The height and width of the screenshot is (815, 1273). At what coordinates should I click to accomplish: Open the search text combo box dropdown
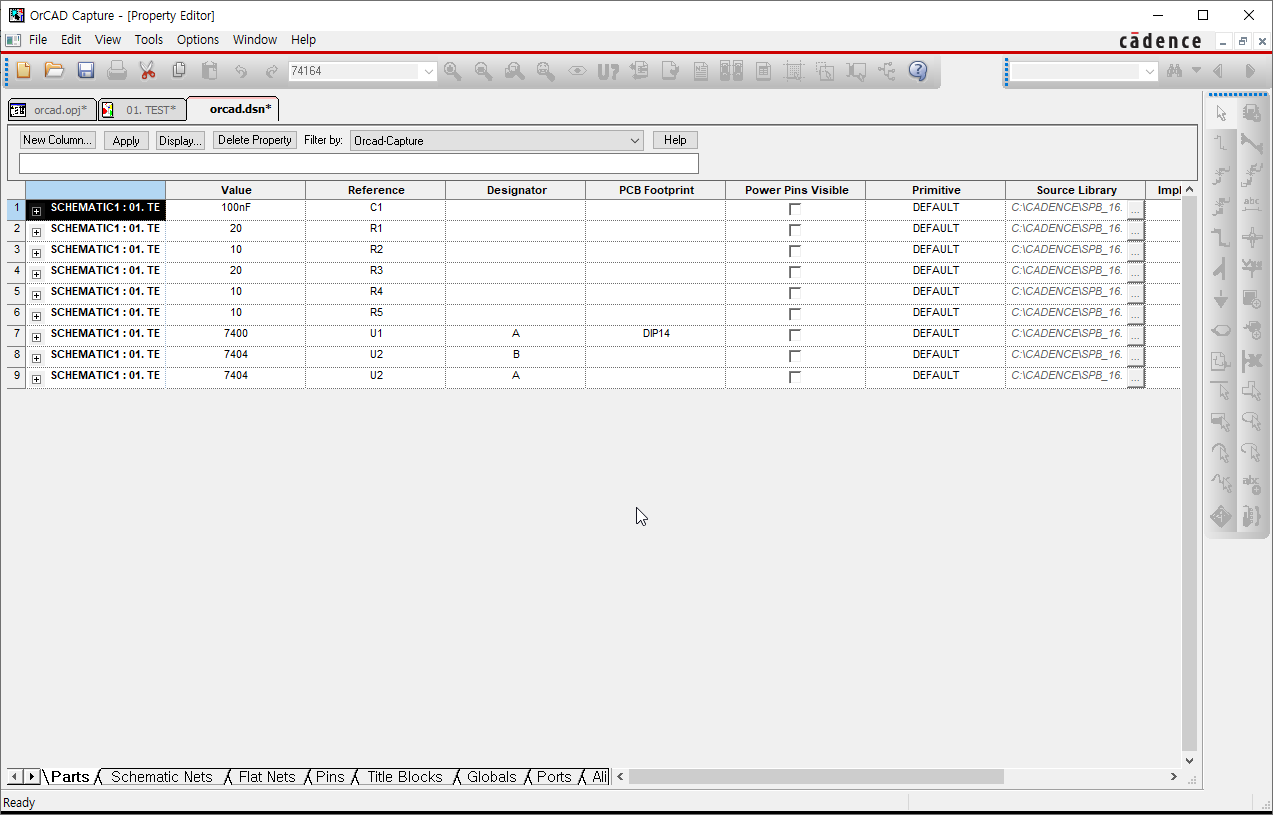1149,71
